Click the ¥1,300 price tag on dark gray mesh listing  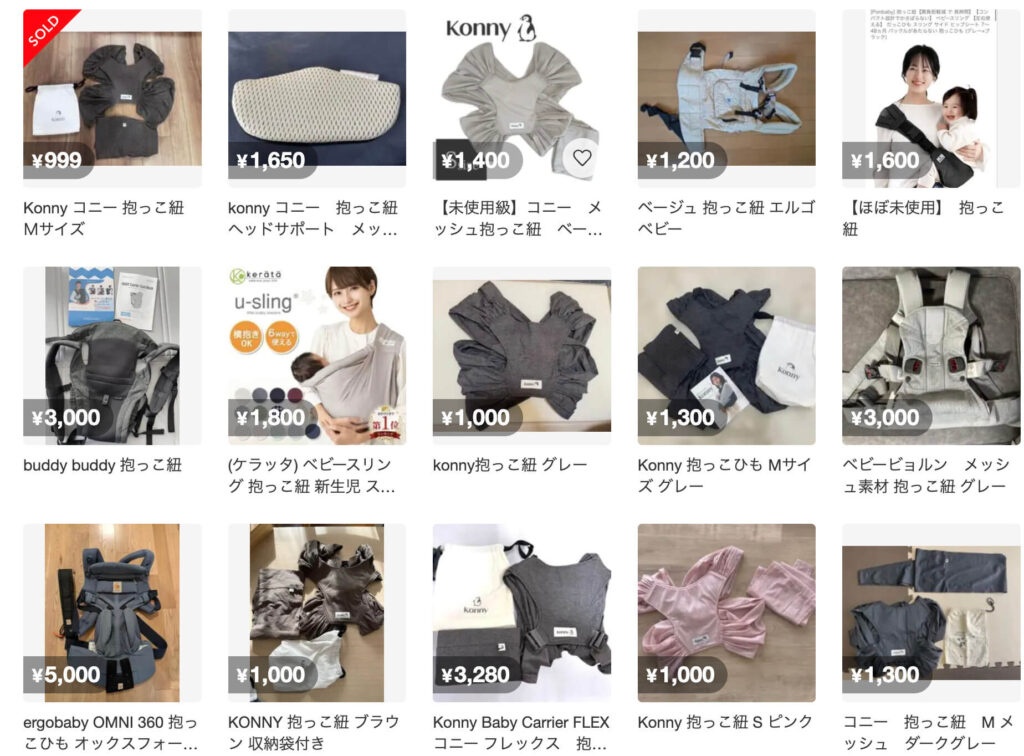[x=885, y=674]
